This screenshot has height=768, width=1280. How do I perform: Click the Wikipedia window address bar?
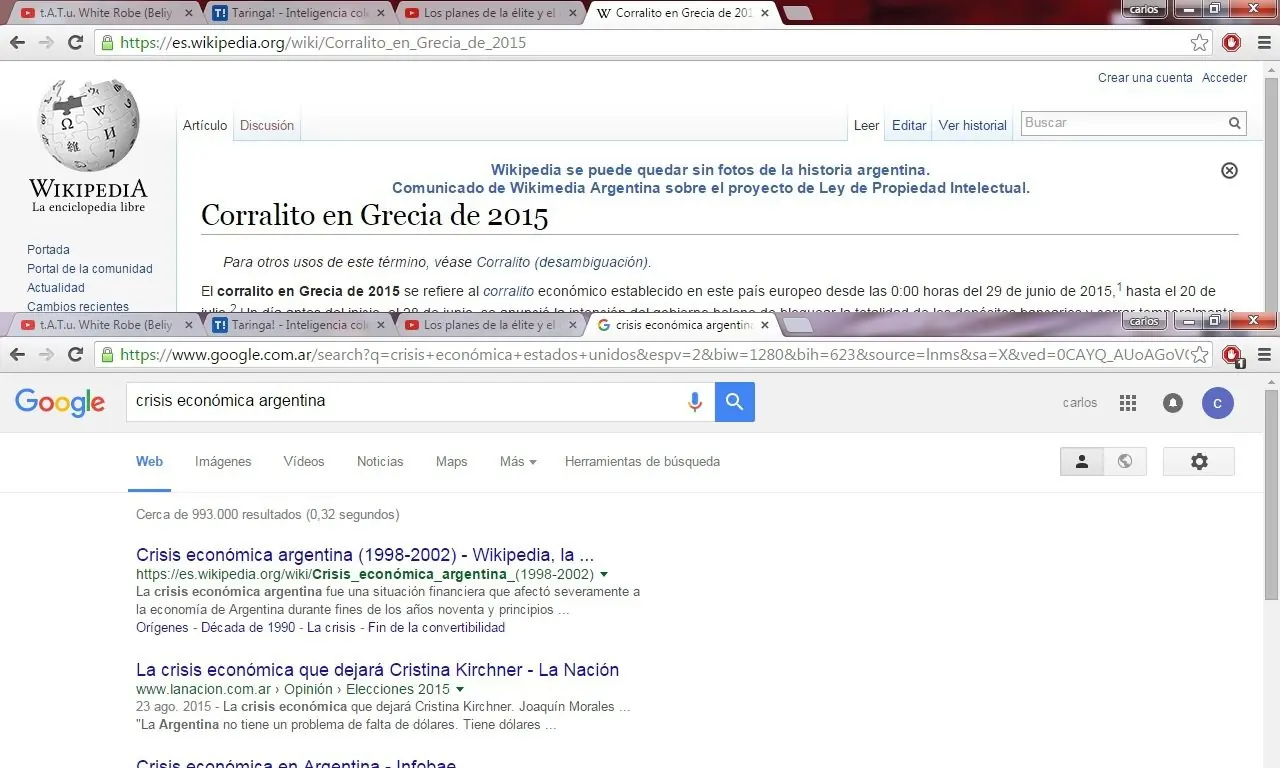(640, 43)
